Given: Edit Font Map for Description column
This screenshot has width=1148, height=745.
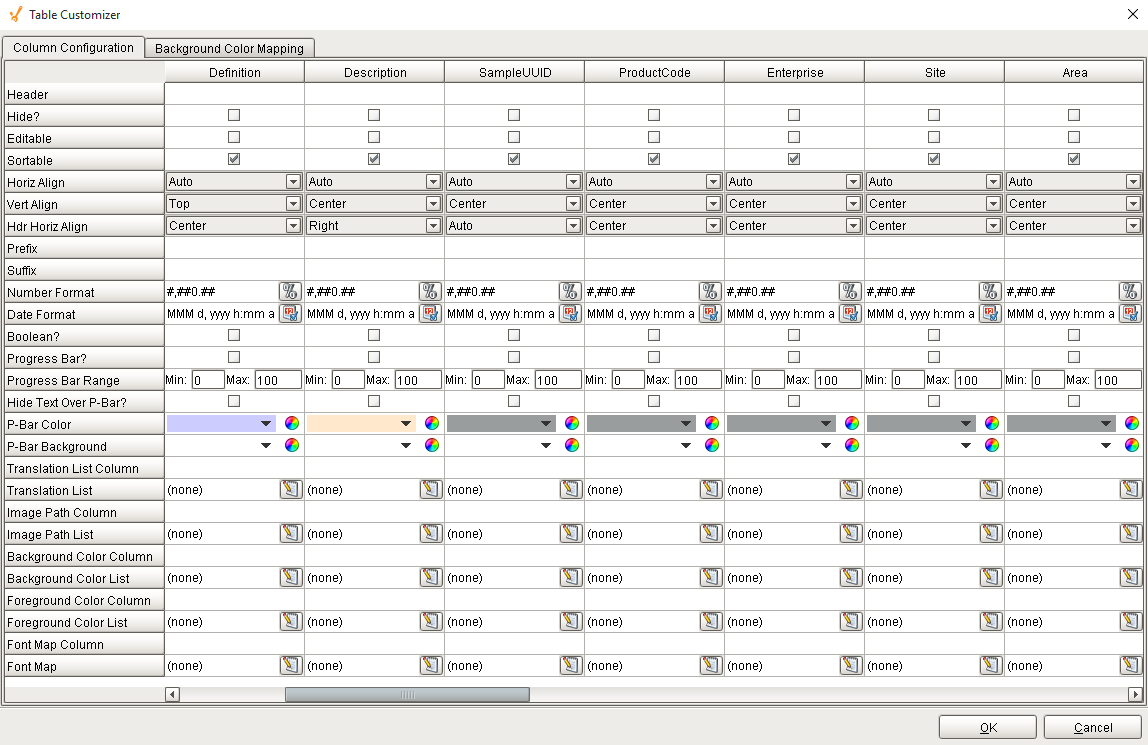Looking at the screenshot, I should click(430, 666).
